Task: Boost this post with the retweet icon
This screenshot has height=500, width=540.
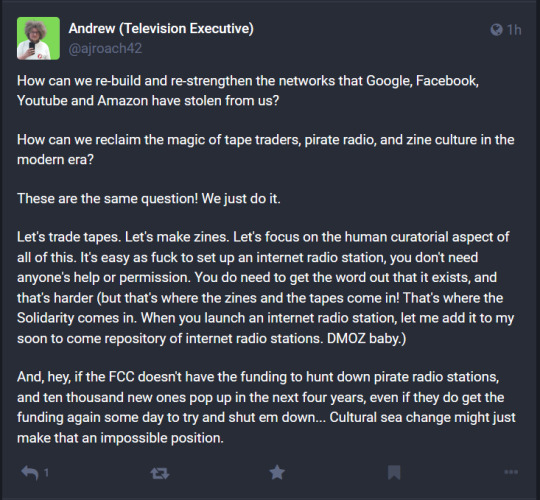Action: [x=160, y=473]
